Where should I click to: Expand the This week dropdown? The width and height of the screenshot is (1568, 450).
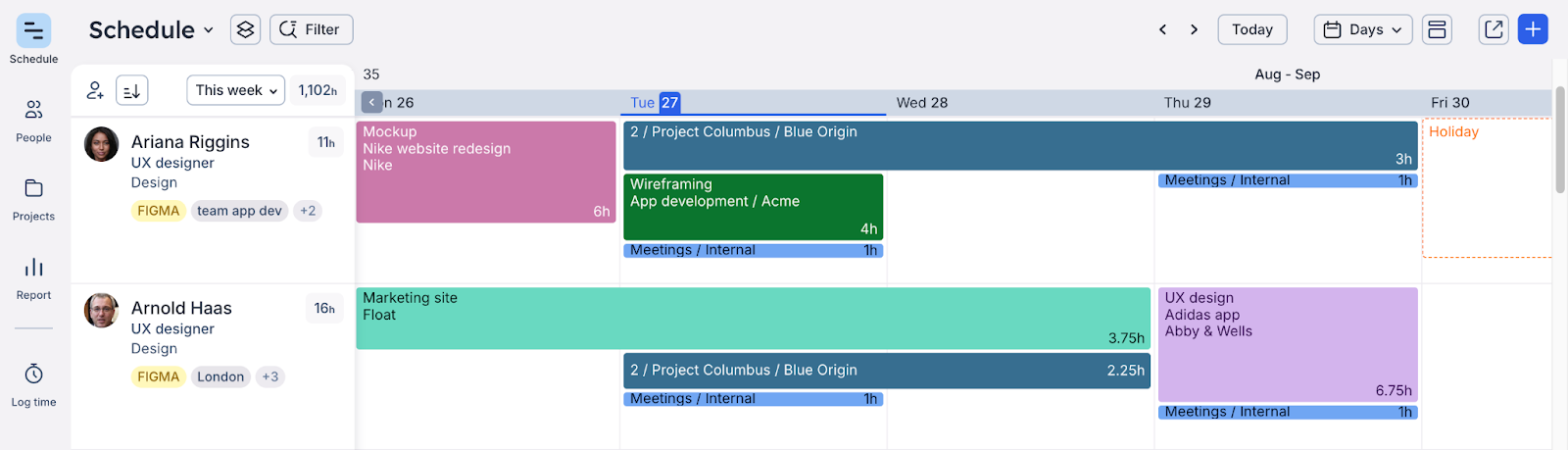coord(236,90)
